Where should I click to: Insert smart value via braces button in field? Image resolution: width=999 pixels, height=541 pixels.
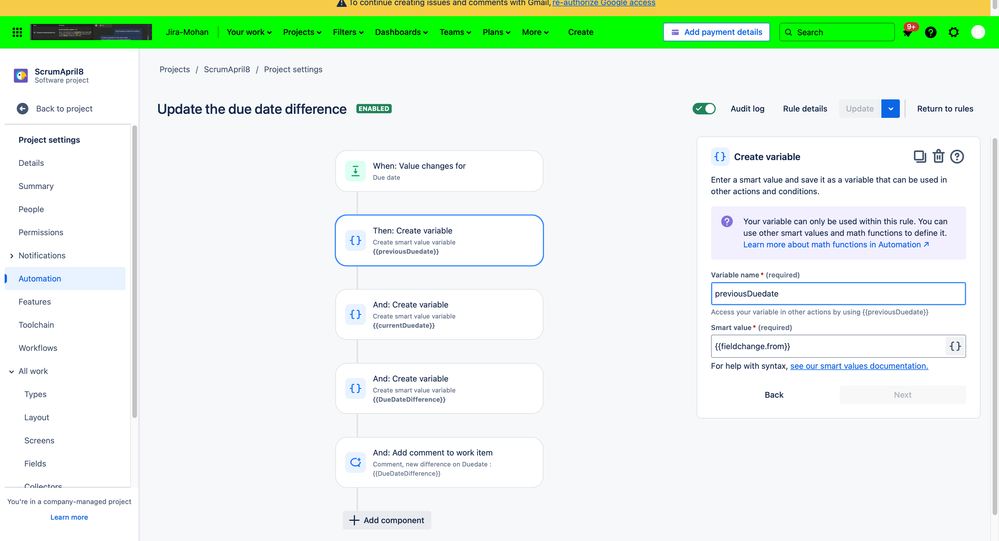click(x=955, y=346)
